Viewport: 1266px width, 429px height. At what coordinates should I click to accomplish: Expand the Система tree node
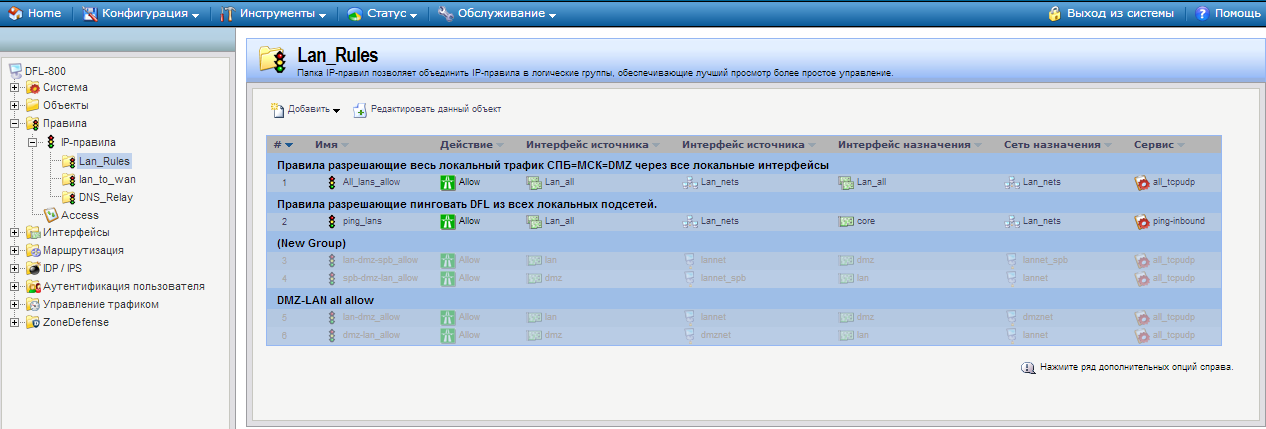[x=15, y=88]
